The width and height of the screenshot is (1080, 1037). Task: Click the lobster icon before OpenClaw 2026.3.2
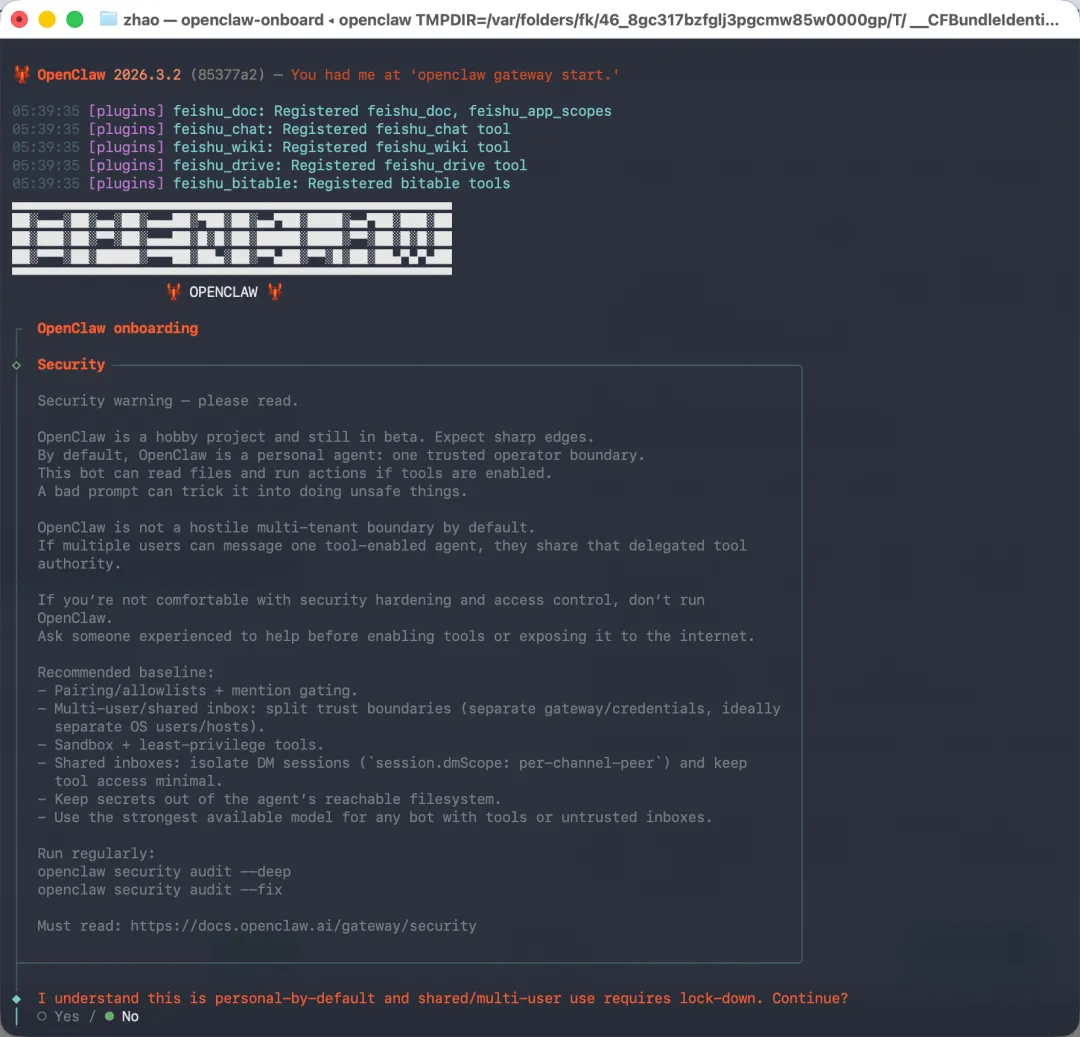[x=22, y=74]
